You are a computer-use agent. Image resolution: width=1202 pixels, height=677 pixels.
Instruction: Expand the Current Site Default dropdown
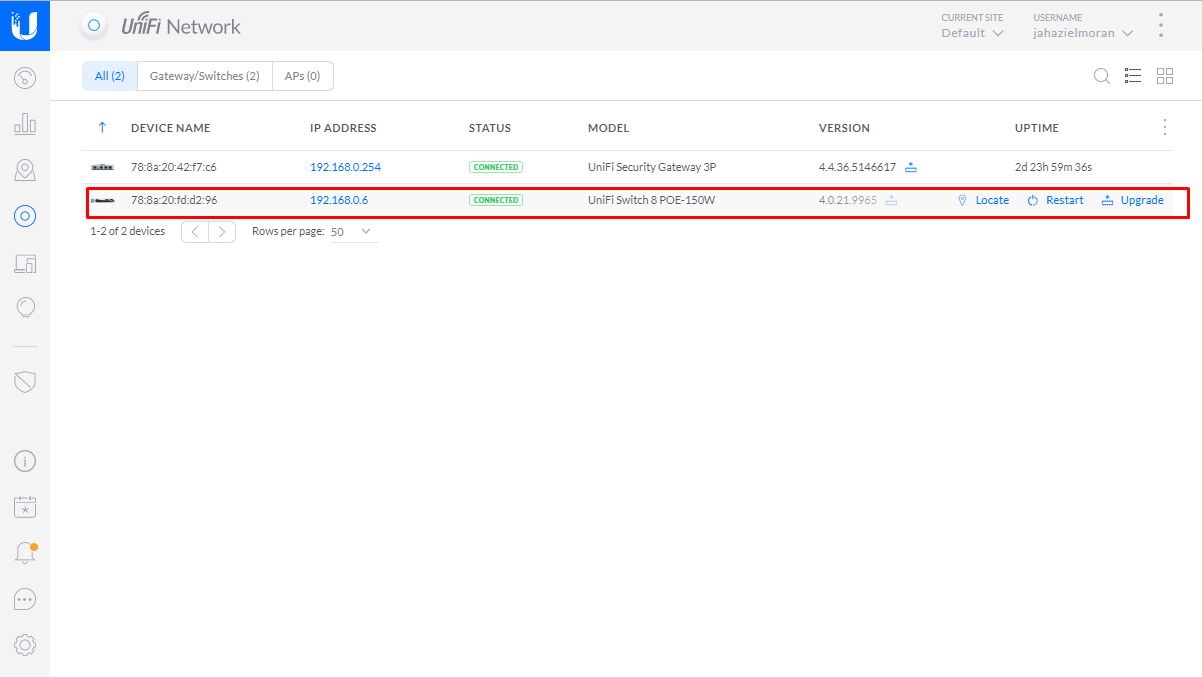(x=972, y=33)
